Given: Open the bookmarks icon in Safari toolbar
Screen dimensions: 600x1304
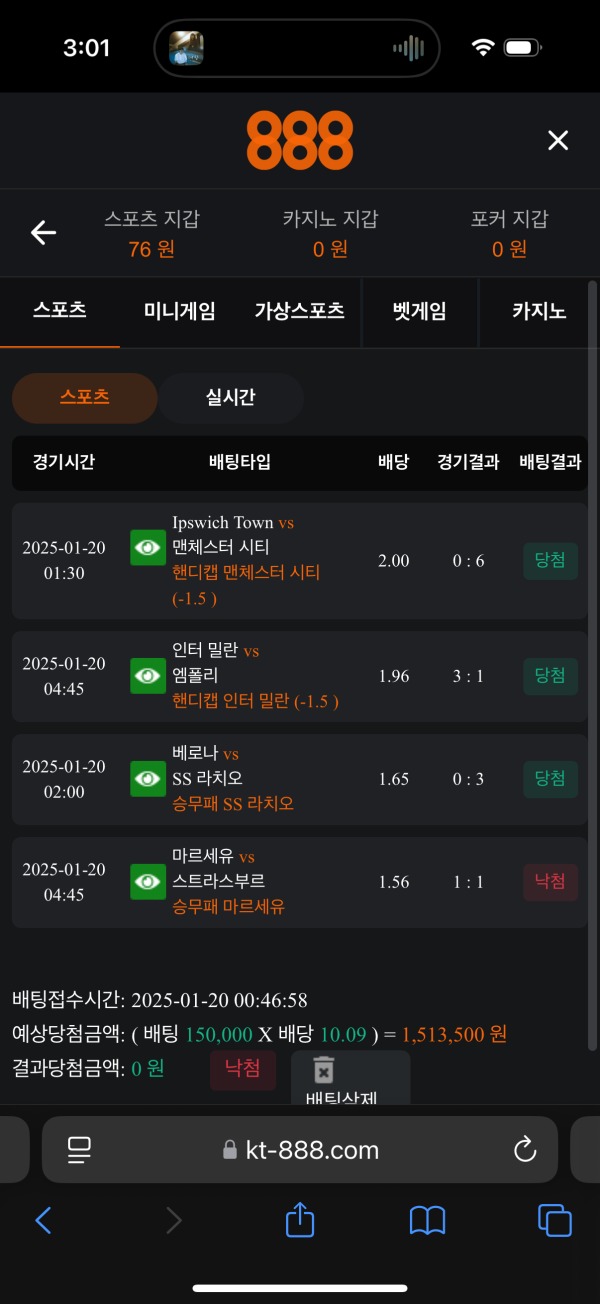Looking at the screenshot, I should click(x=426, y=1220).
